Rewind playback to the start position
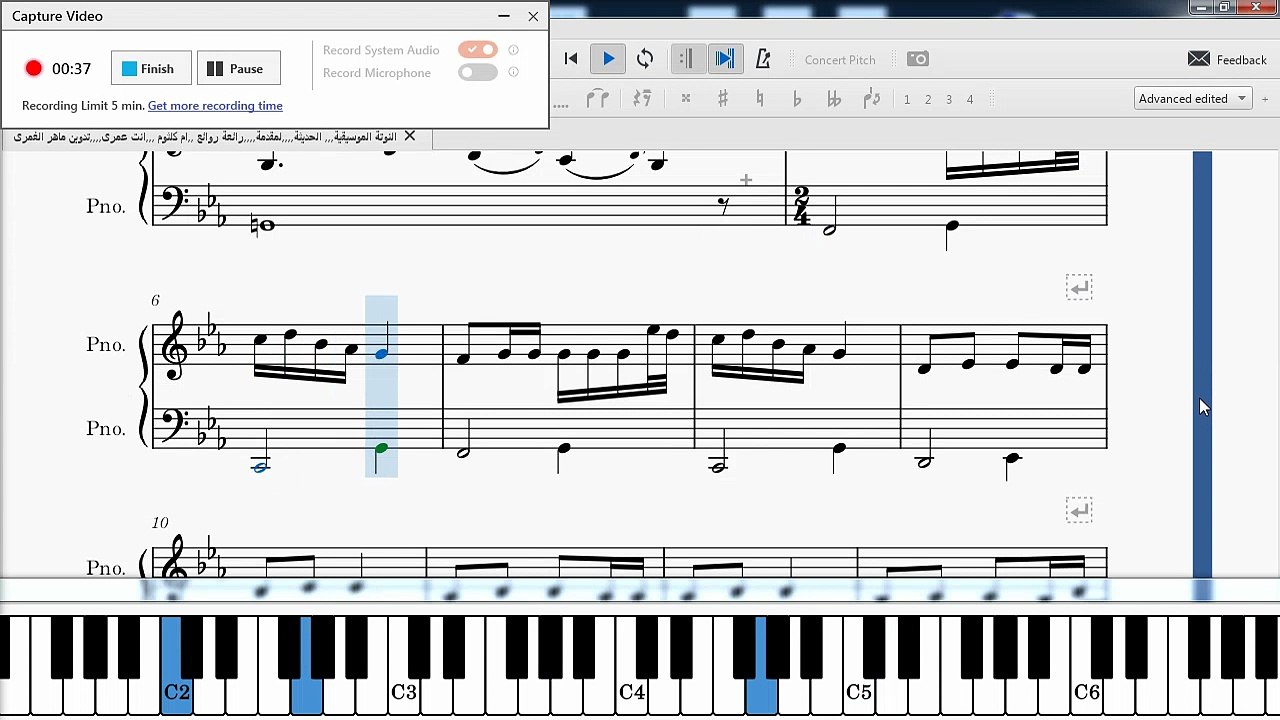Screen dimensions: 1280x720 (571, 59)
